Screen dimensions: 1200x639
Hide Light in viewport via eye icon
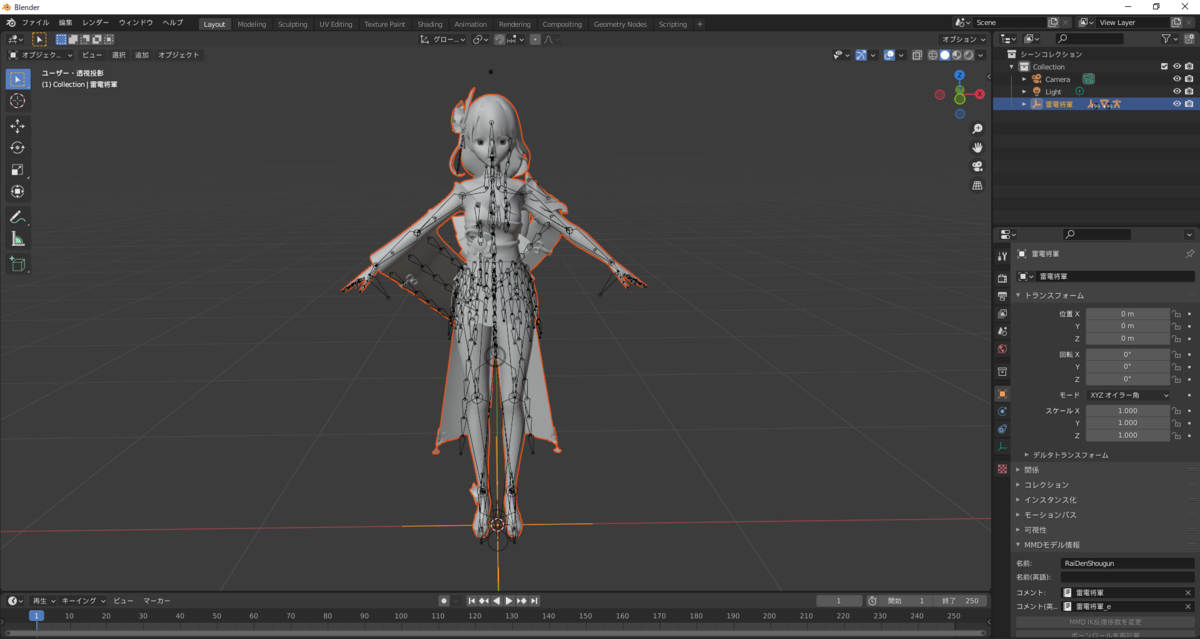(1176, 91)
